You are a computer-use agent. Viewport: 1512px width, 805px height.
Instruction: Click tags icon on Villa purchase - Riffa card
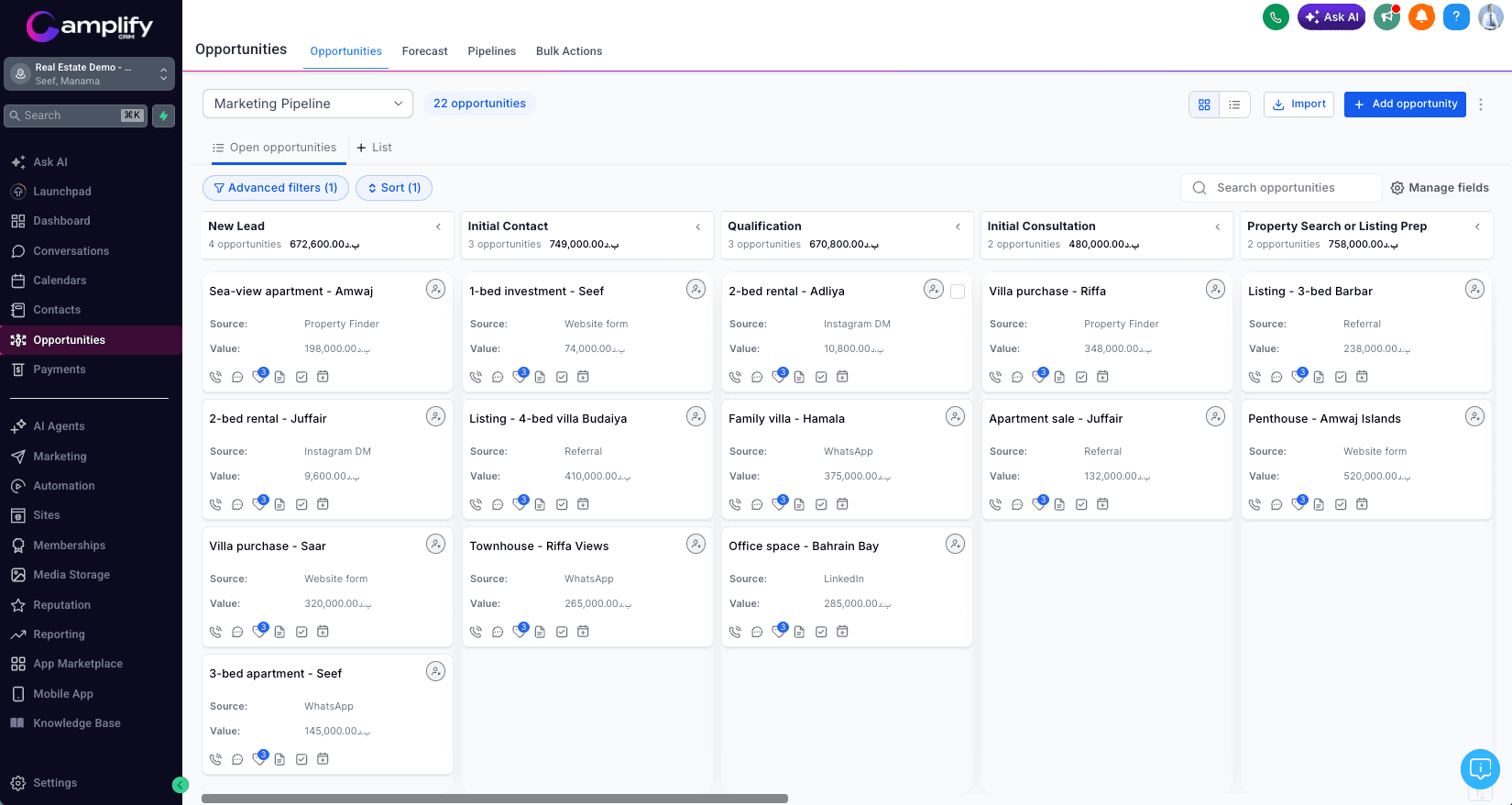[1039, 376]
